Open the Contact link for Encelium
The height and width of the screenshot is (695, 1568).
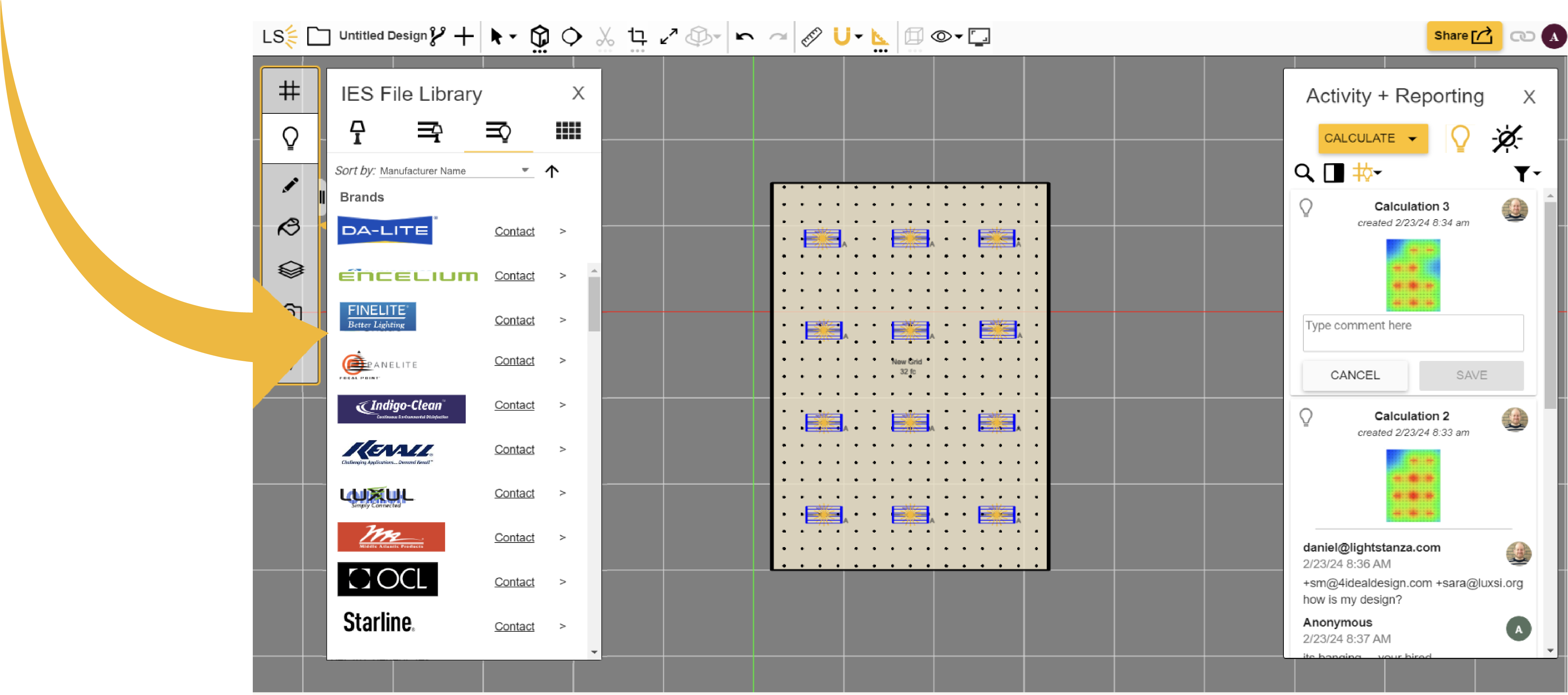[x=514, y=275]
